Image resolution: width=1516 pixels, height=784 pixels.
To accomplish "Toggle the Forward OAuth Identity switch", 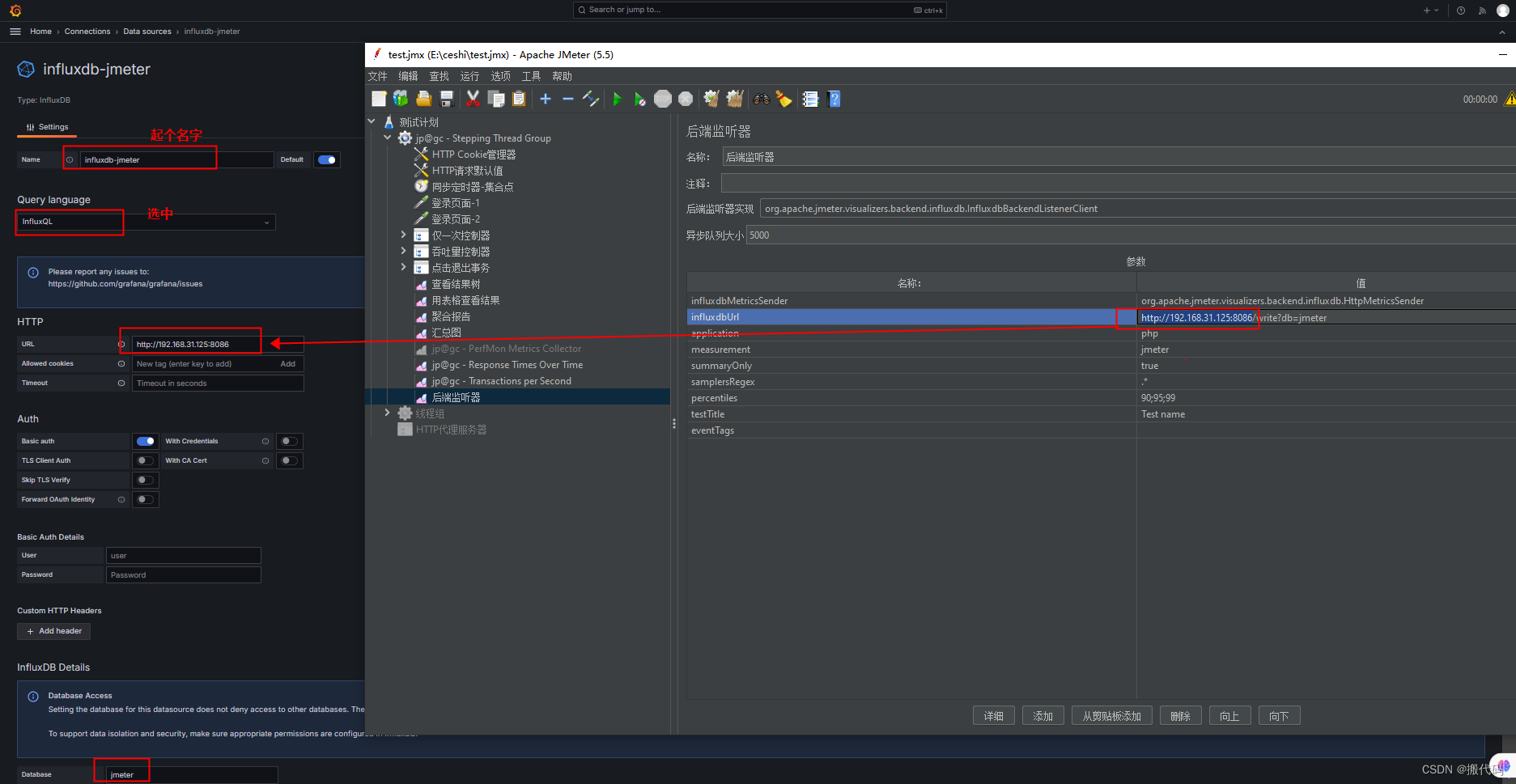I will pos(146,499).
